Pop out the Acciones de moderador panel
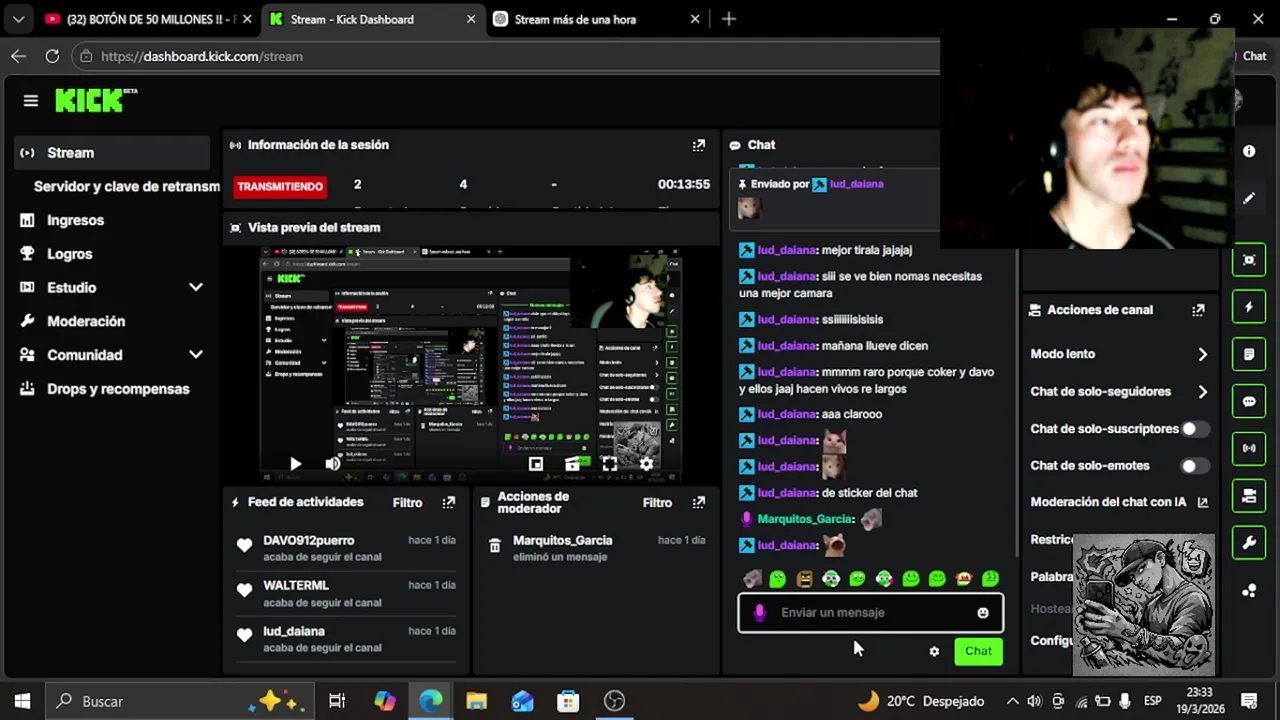 click(699, 502)
